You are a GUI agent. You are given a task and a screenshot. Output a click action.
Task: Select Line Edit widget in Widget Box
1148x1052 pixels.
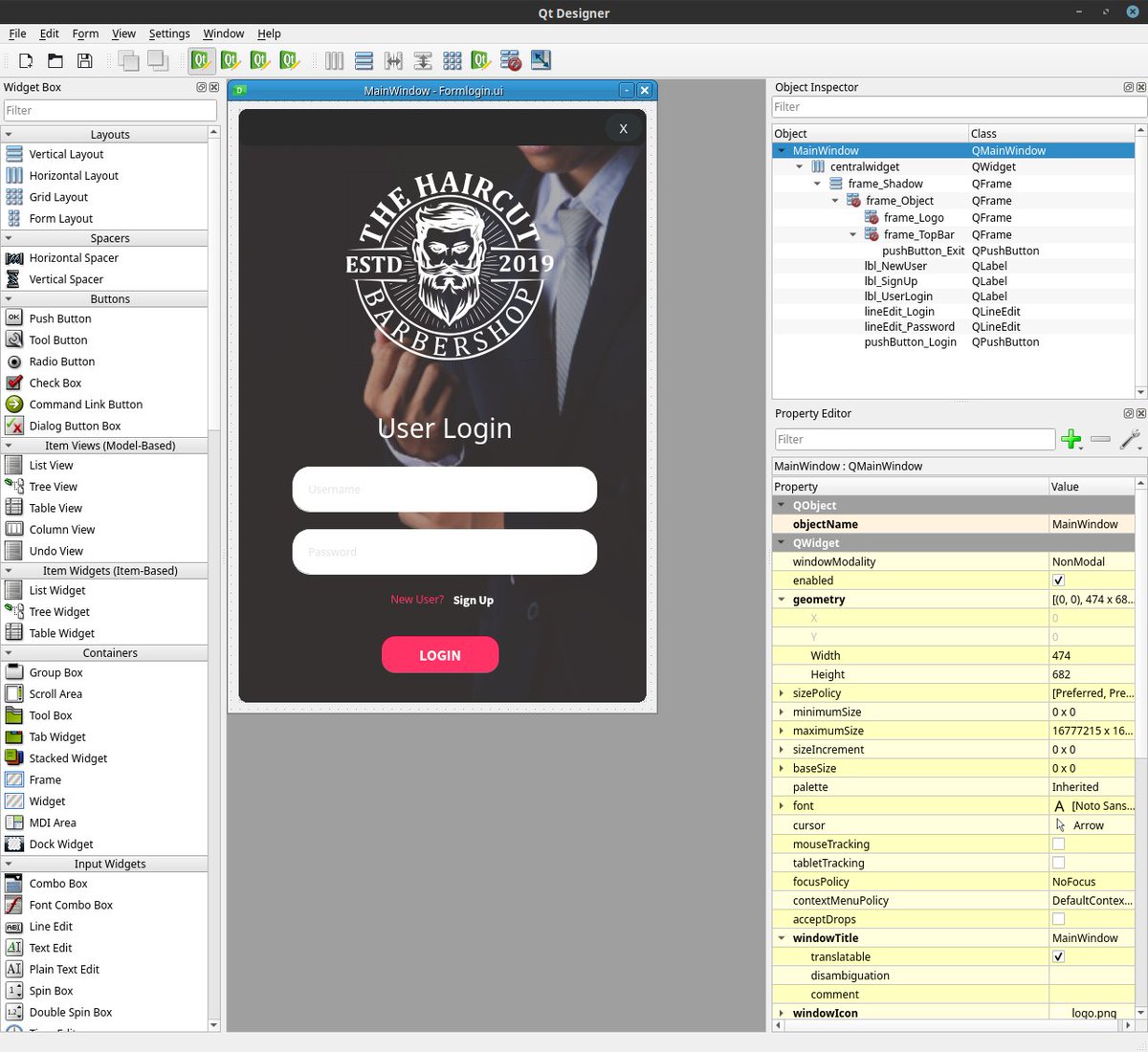51,927
